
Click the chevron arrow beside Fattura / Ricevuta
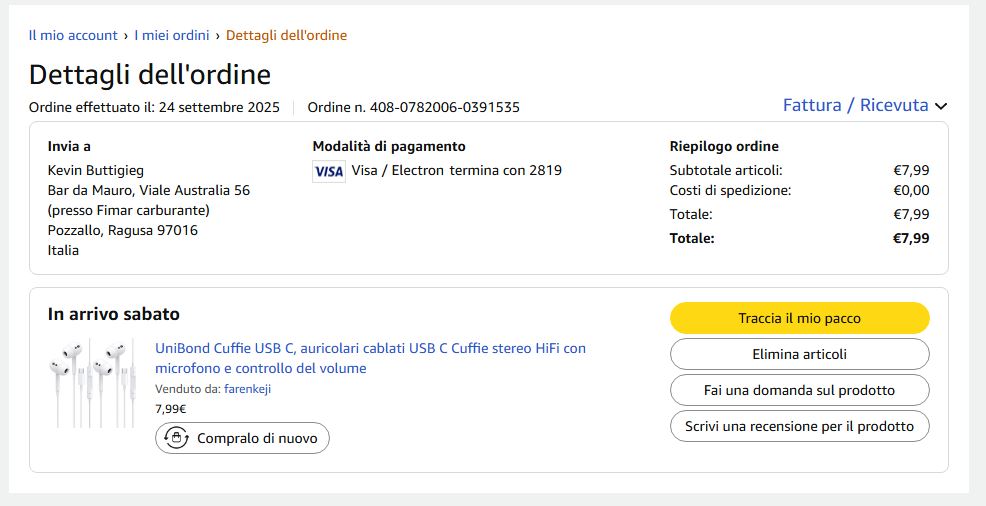(x=941, y=106)
